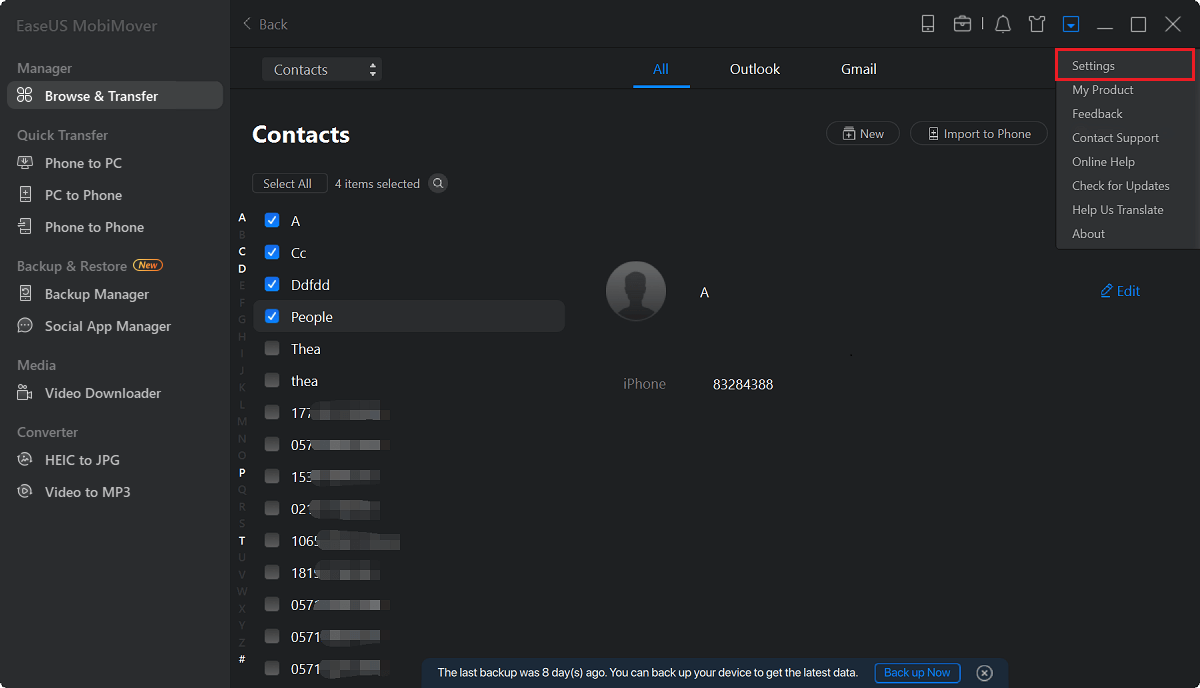Click the shirt skin theme icon

[x=1037, y=24]
